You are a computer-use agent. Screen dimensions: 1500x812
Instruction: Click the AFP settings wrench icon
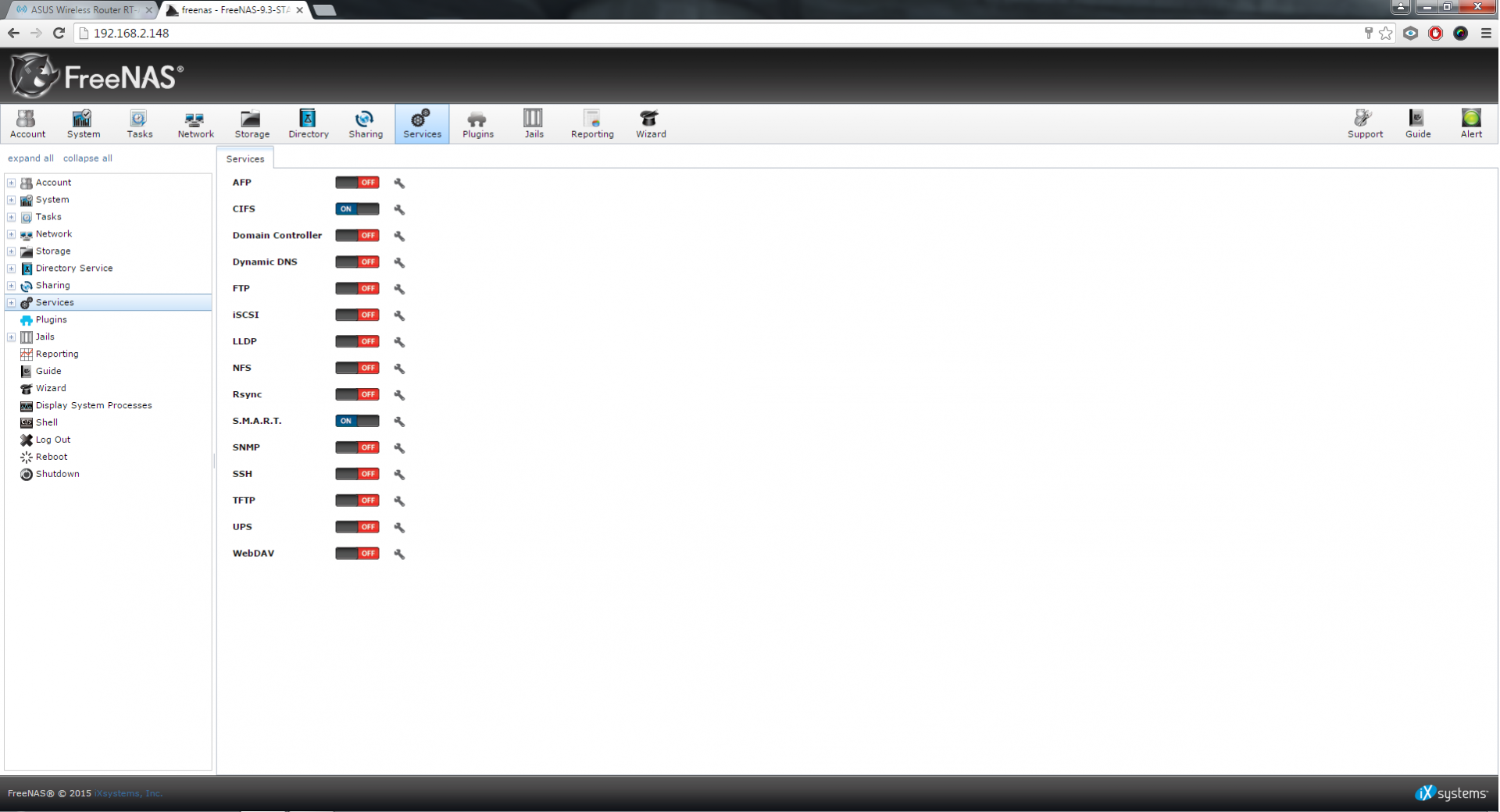coord(399,183)
